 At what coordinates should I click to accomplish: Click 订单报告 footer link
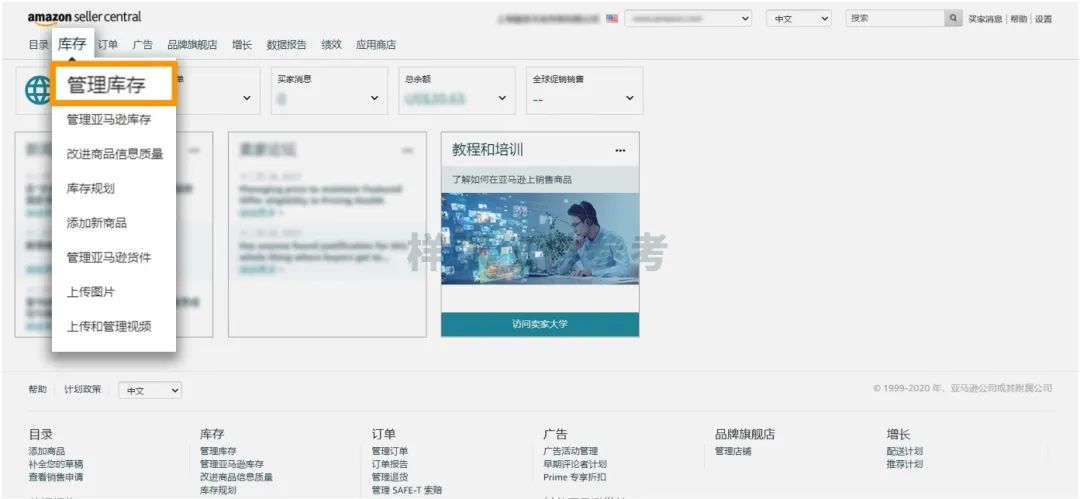click(x=390, y=465)
